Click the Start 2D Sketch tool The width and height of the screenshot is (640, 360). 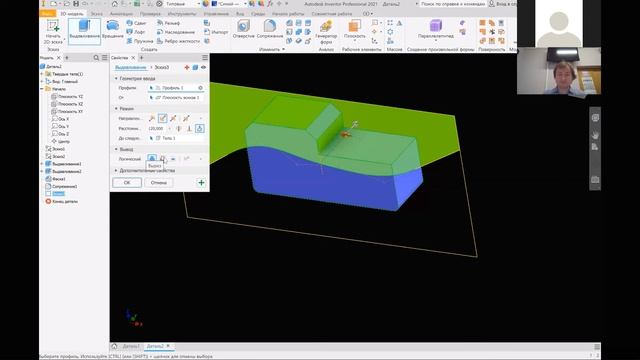[53, 32]
